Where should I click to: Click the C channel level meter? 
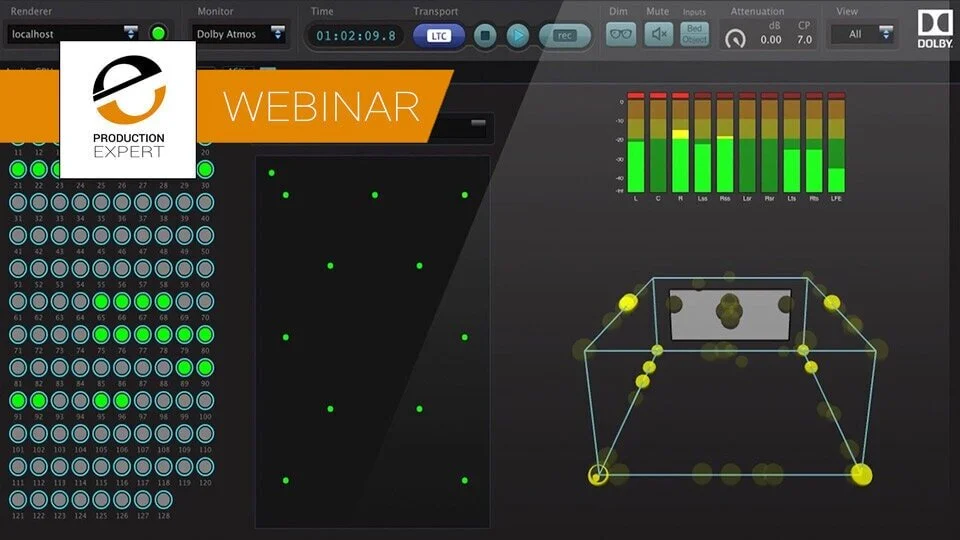[658, 143]
